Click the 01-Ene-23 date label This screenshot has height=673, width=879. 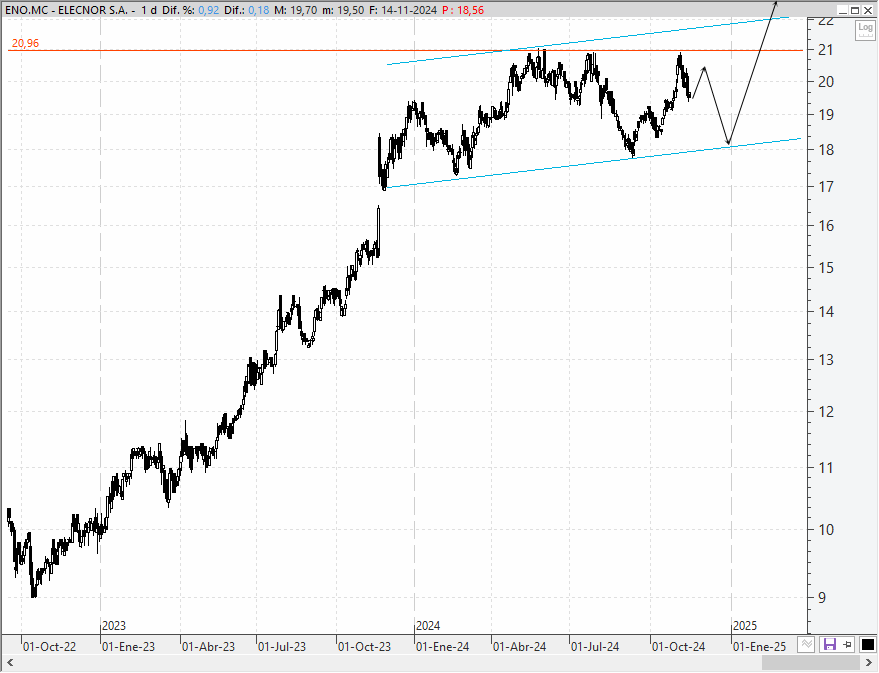(128, 647)
